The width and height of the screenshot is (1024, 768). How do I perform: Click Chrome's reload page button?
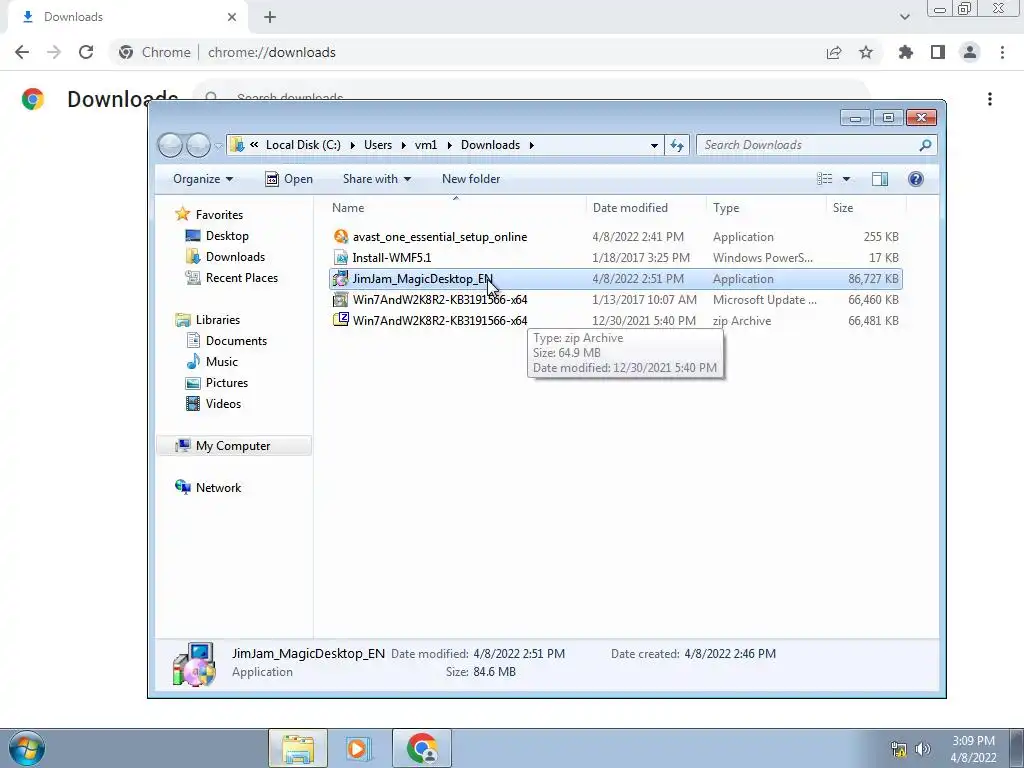tap(86, 52)
